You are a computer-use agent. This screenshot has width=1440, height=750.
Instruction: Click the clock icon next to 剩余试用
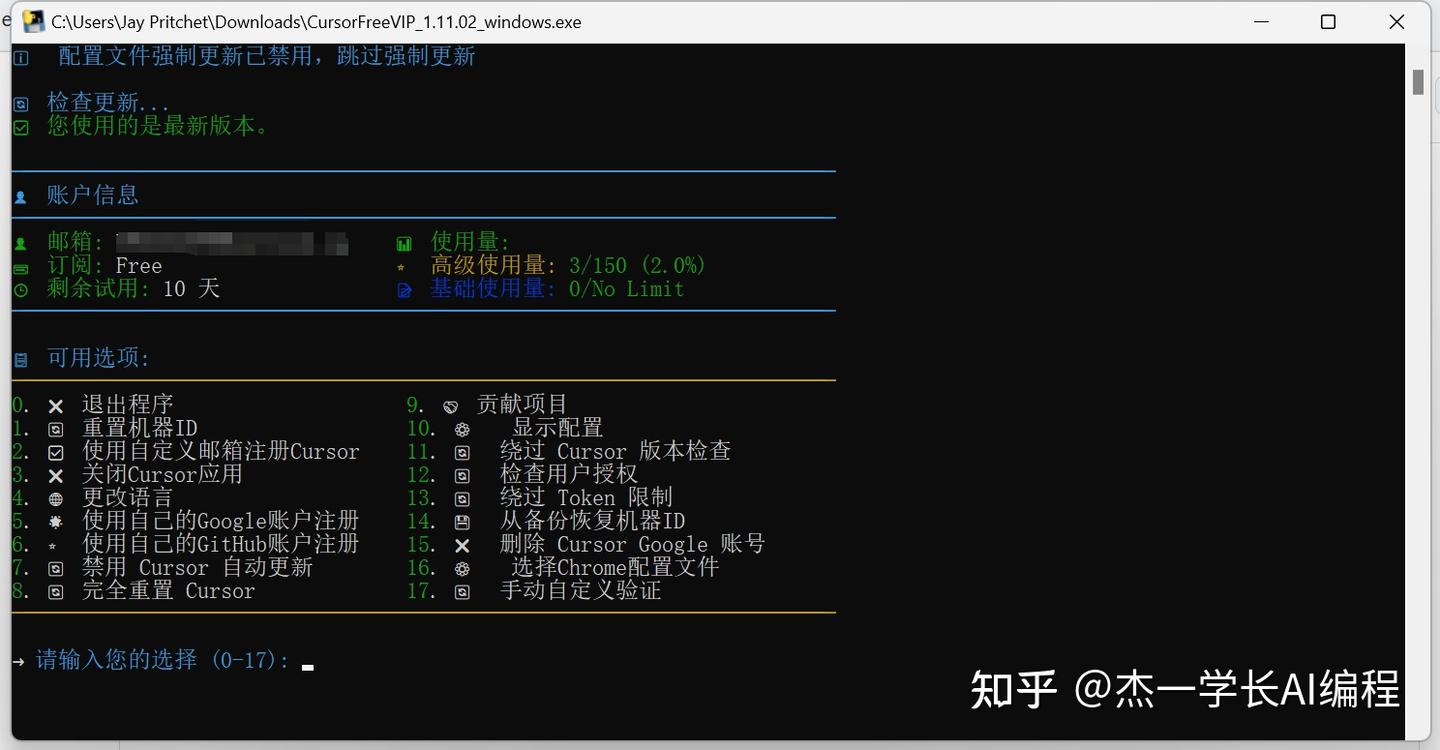tap(20, 289)
